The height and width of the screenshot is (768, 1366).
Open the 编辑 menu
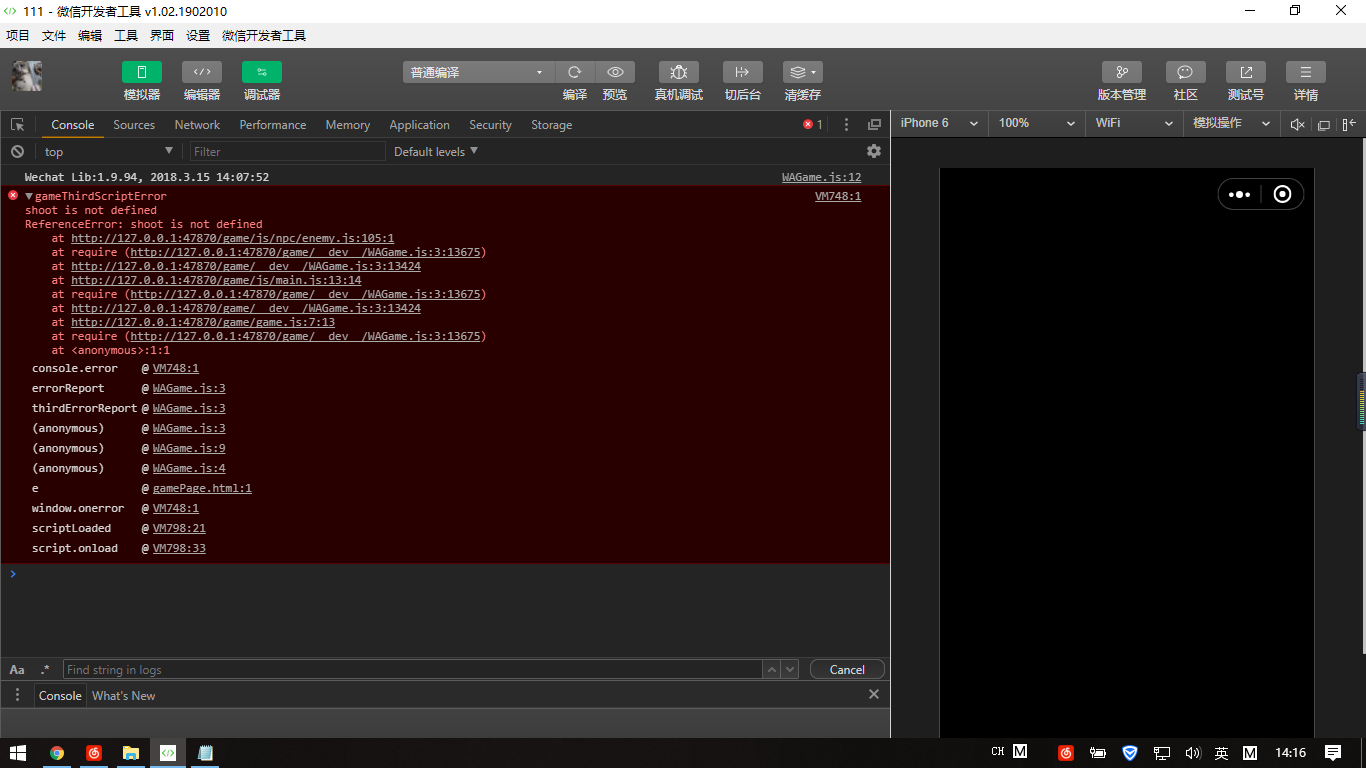point(90,35)
